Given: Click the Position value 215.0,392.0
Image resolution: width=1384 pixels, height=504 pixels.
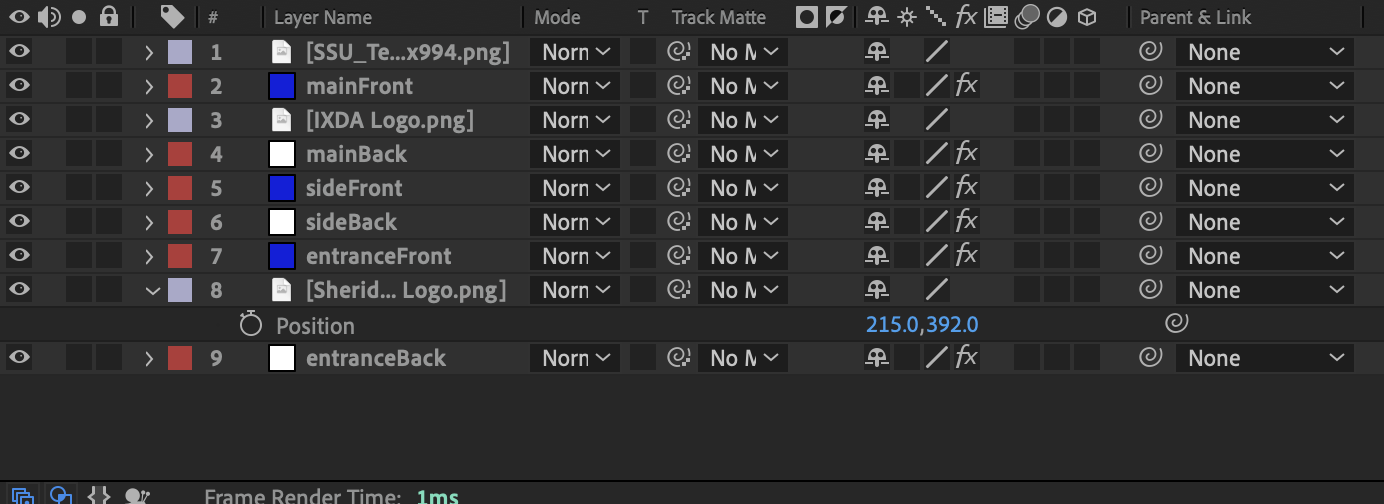Looking at the screenshot, I should (922, 324).
